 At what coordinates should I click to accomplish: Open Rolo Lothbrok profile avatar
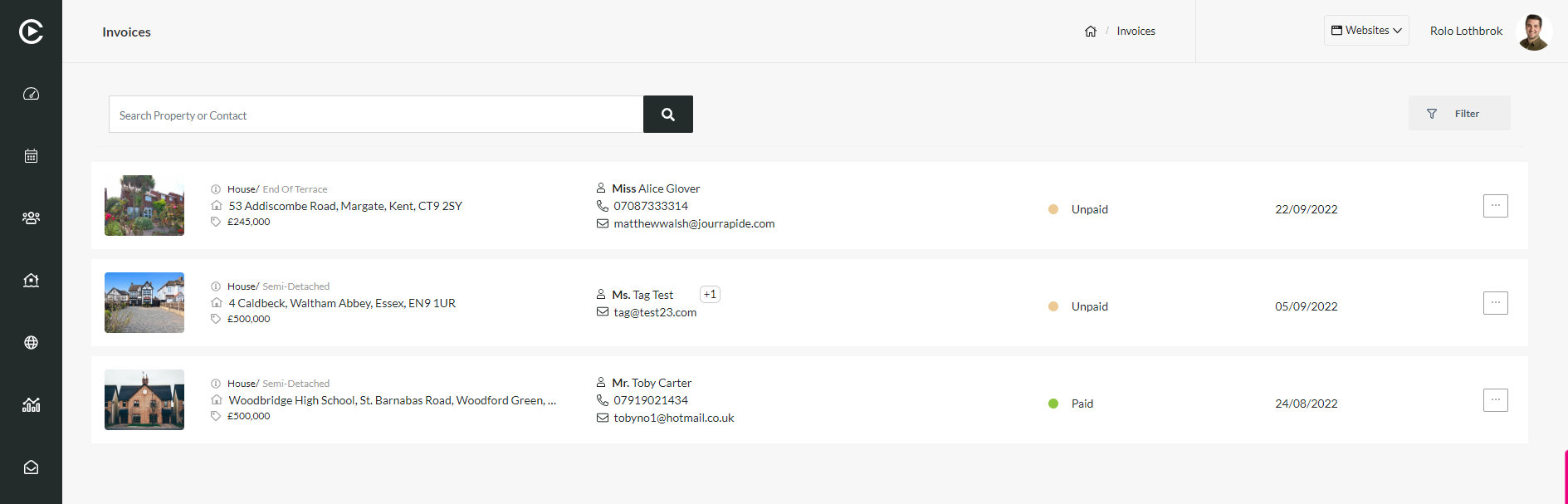(x=1533, y=32)
